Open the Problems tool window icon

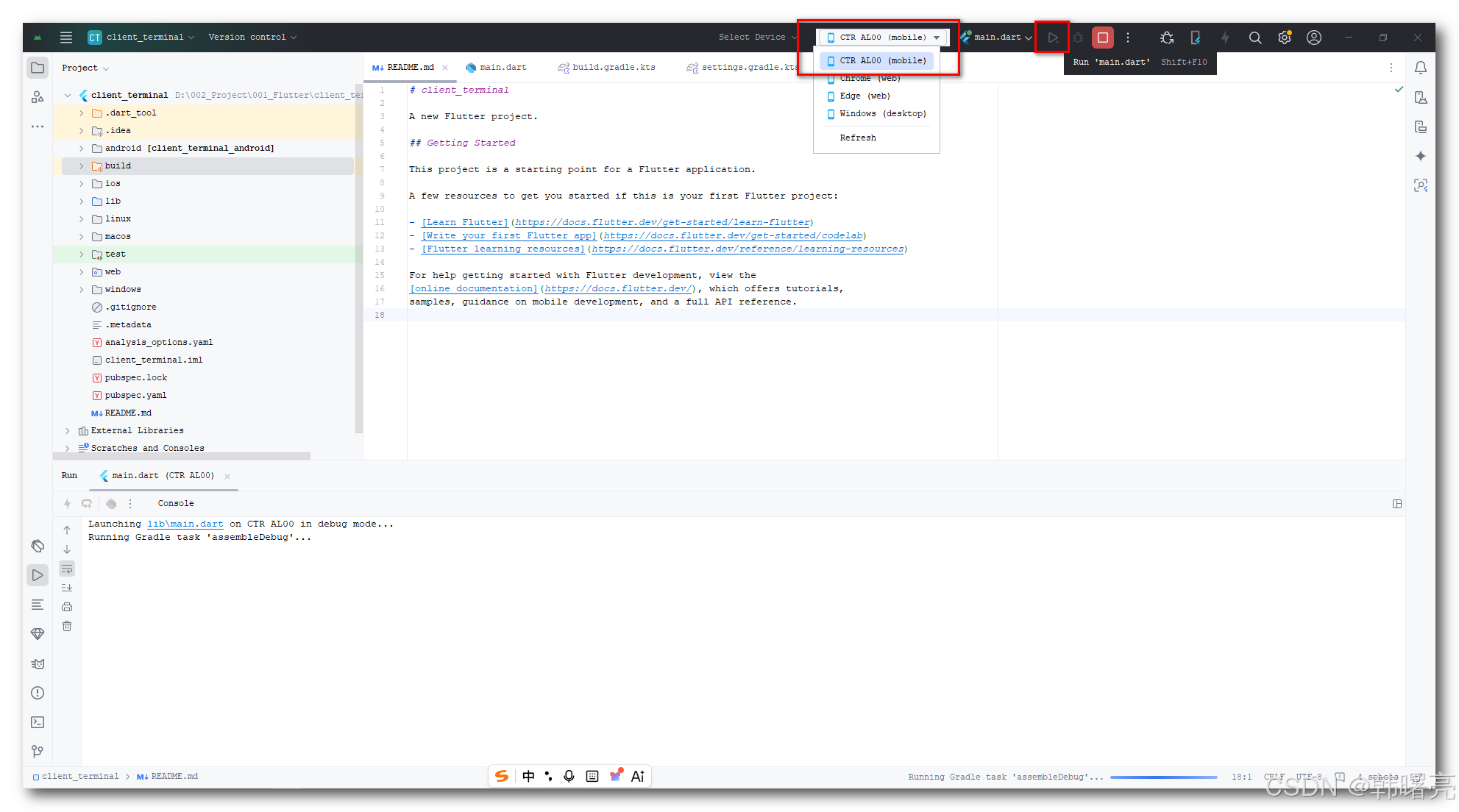click(38, 693)
